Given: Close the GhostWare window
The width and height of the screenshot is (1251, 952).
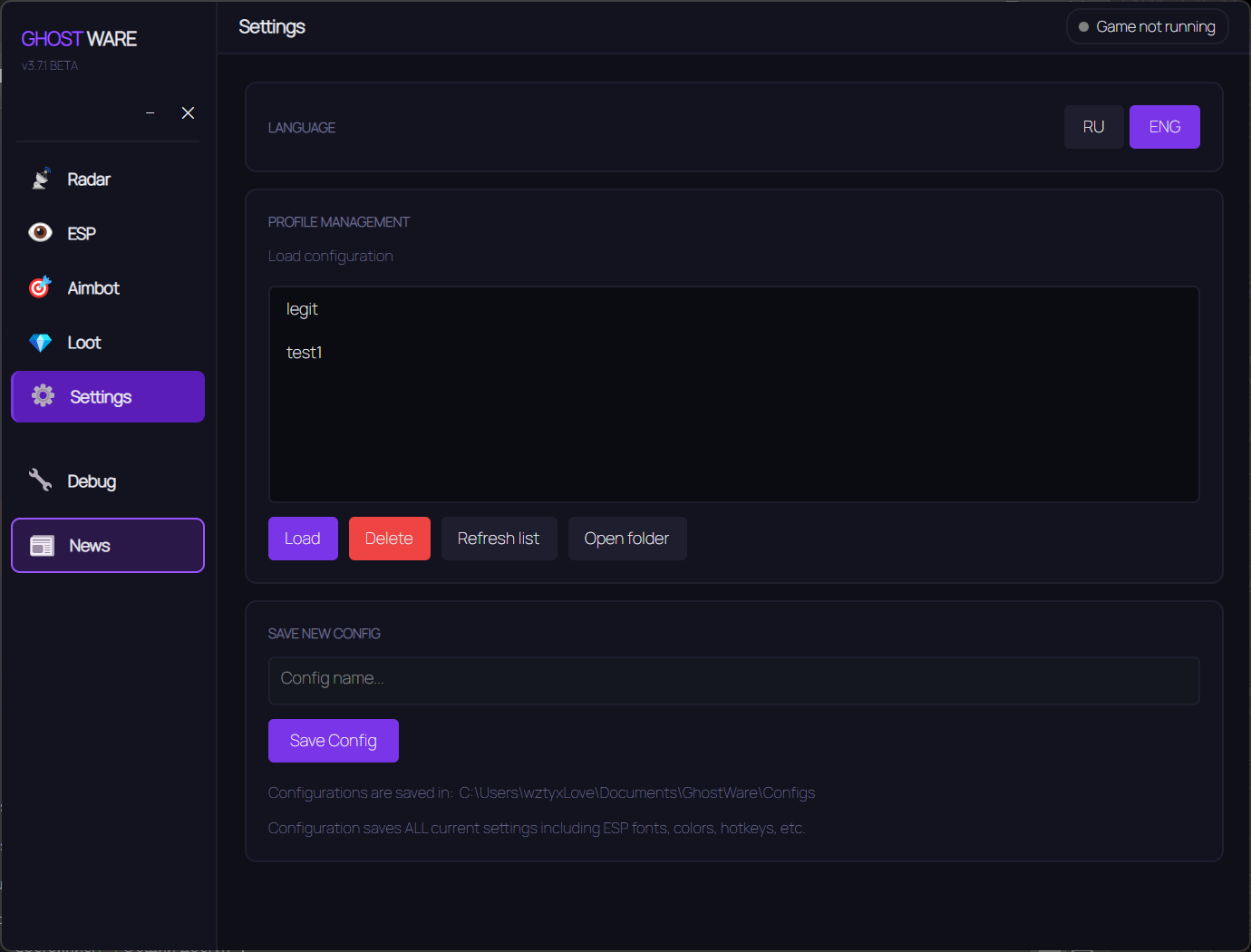Looking at the screenshot, I should 188,113.
